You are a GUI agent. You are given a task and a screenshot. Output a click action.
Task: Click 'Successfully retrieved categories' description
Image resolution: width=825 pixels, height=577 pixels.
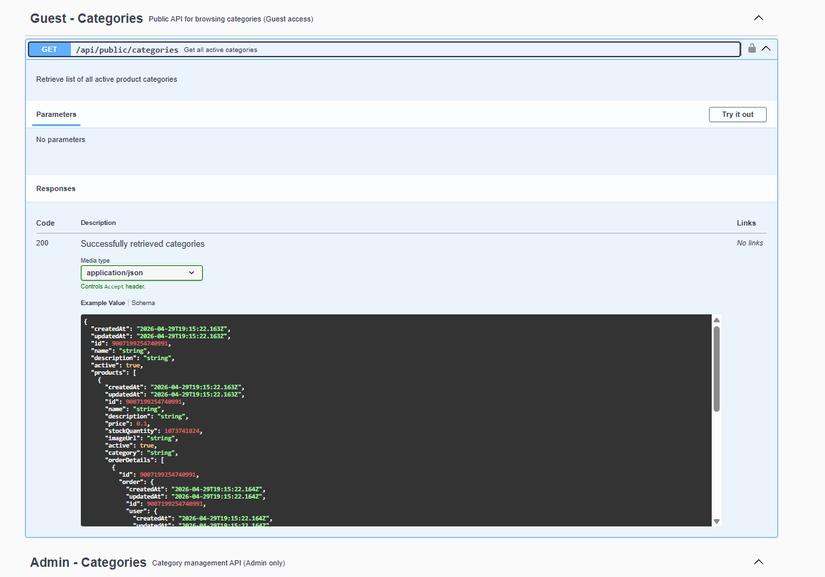(x=143, y=244)
